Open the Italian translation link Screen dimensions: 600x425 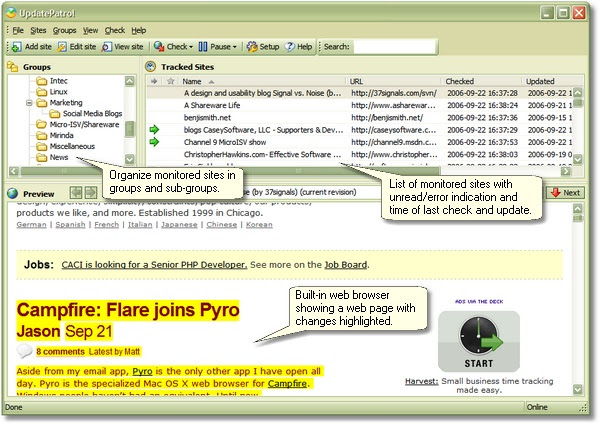(140, 225)
